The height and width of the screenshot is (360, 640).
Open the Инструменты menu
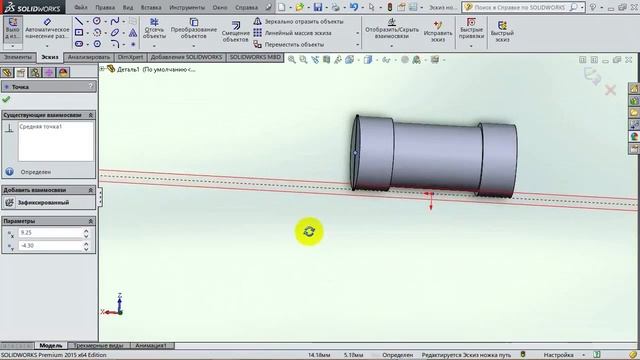187,7
